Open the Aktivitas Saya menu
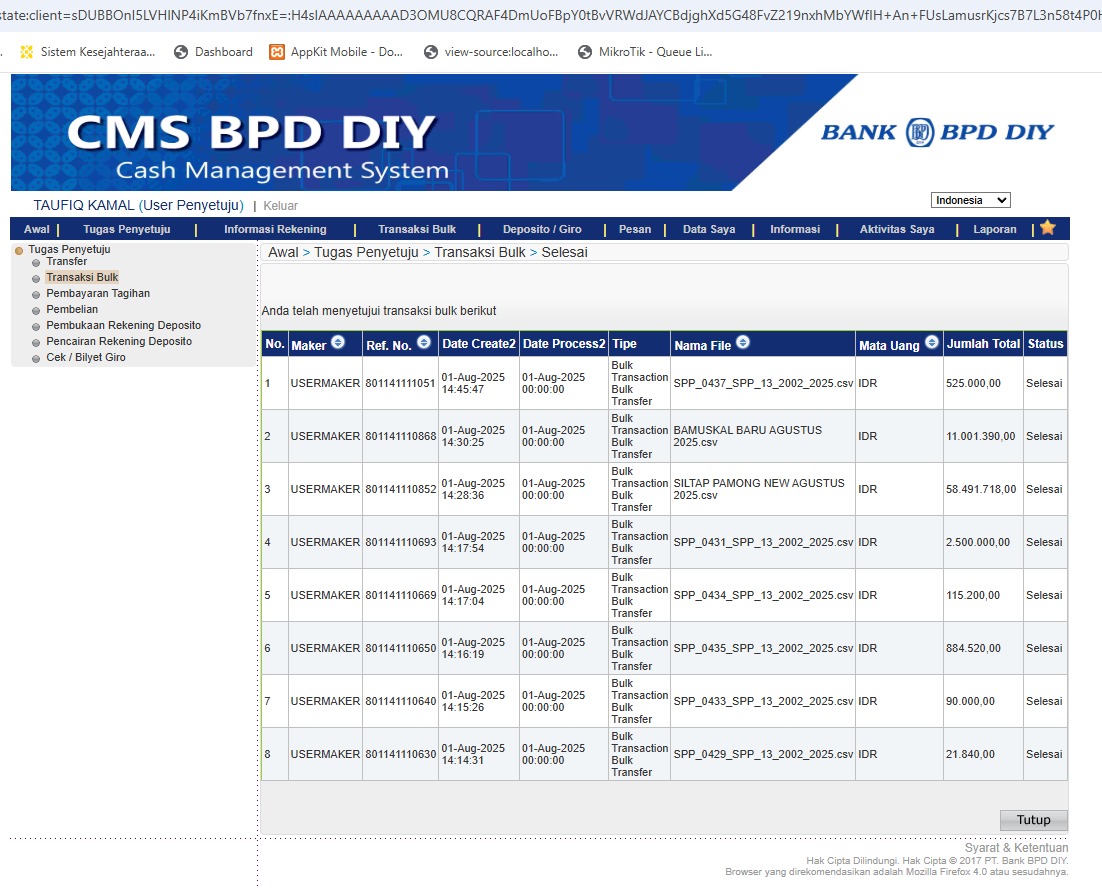Image resolution: width=1102 pixels, height=888 pixels. [897, 229]
